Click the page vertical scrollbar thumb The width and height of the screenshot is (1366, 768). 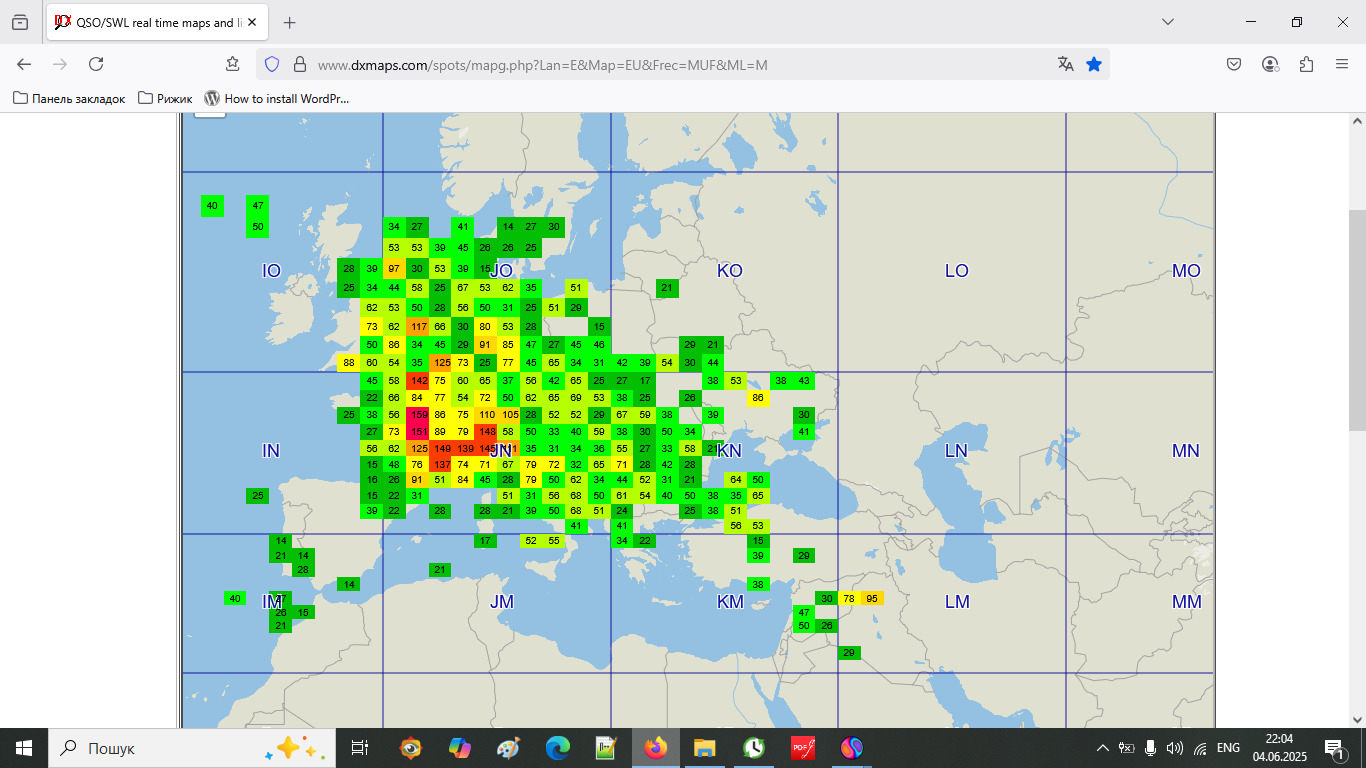(x=1357, y=320)
